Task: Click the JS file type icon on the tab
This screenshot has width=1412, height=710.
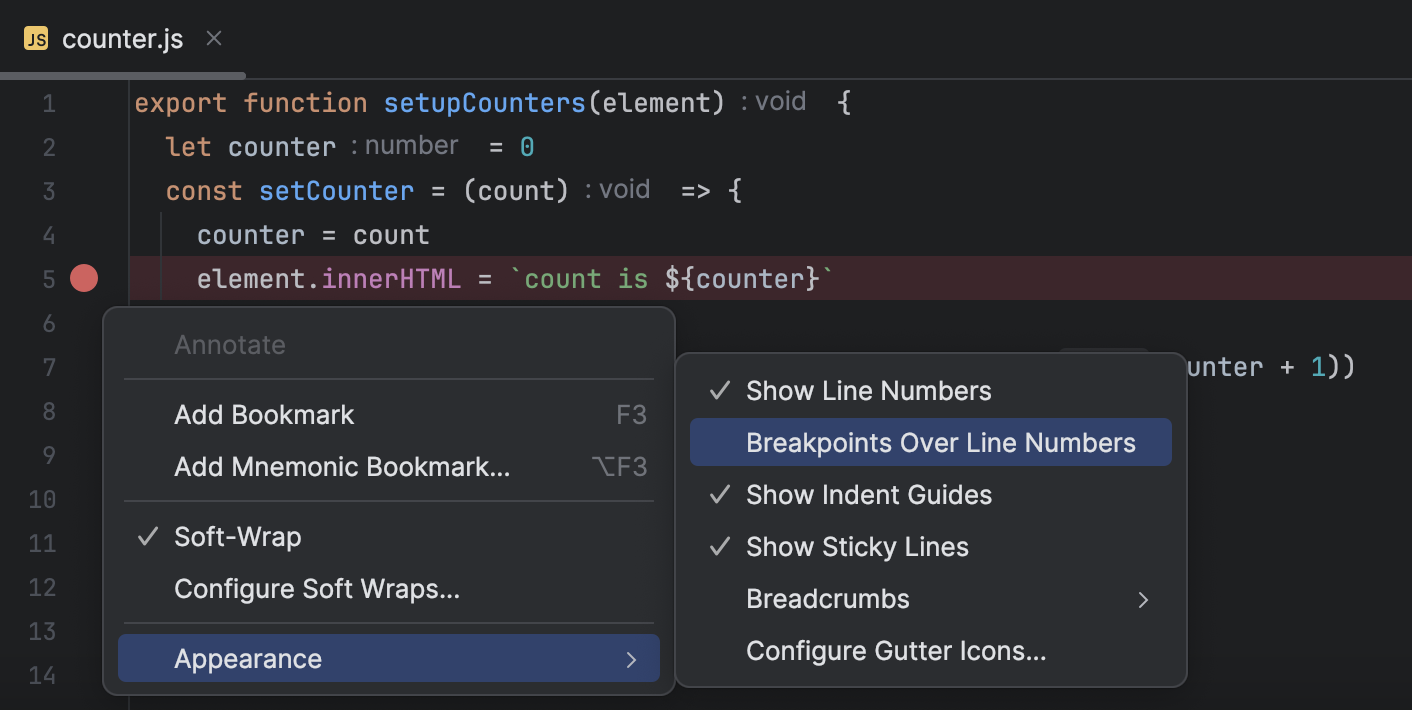Action: coord(37,38)
